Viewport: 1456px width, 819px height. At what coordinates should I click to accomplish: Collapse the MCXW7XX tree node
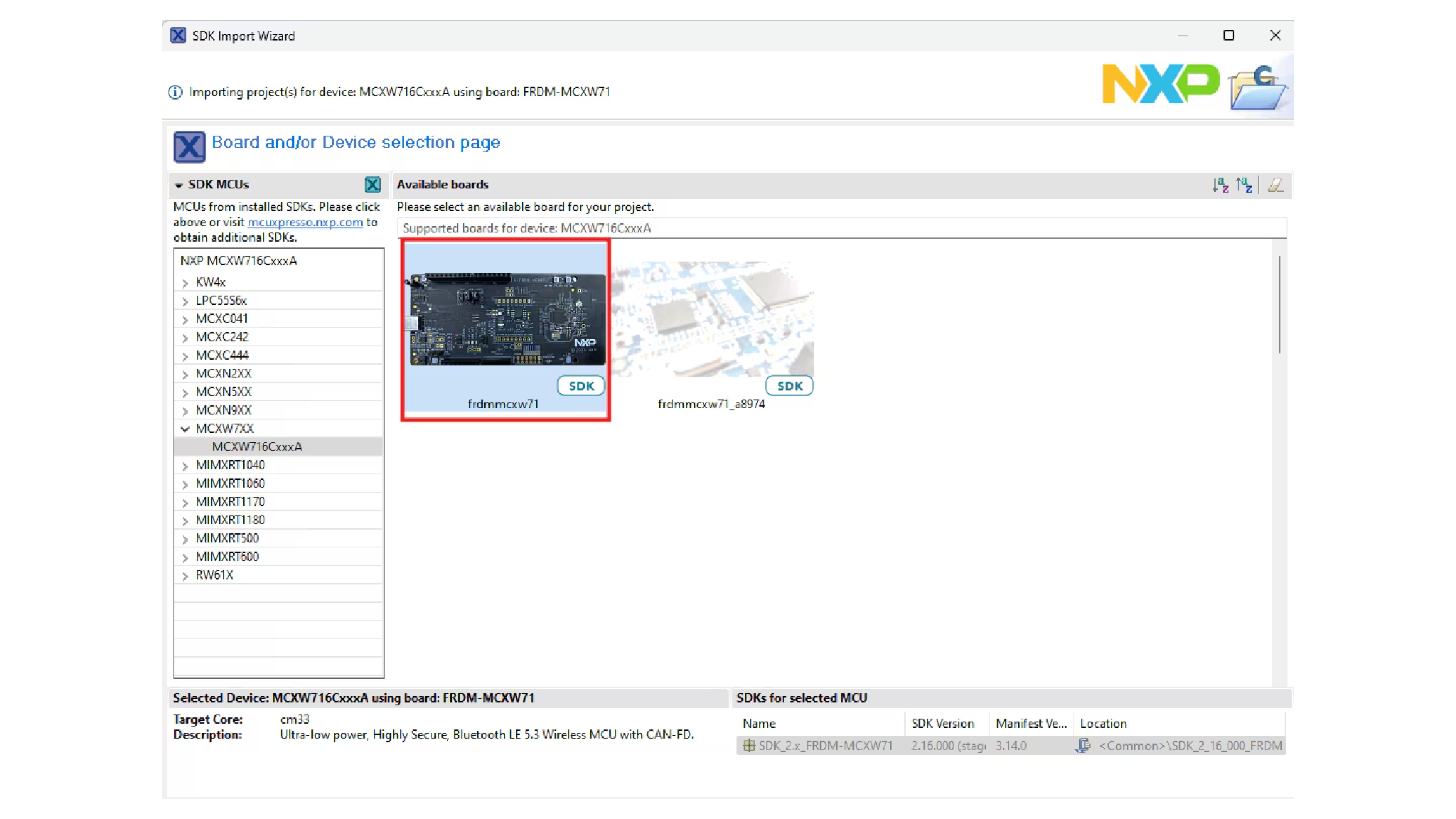(x=185, y=429)
